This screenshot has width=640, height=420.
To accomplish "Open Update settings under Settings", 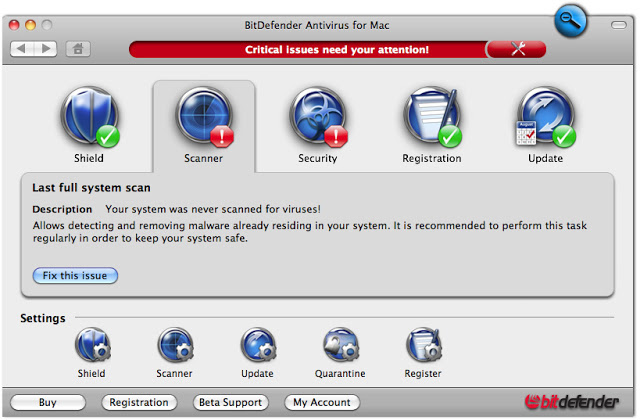I will point(258,345).
